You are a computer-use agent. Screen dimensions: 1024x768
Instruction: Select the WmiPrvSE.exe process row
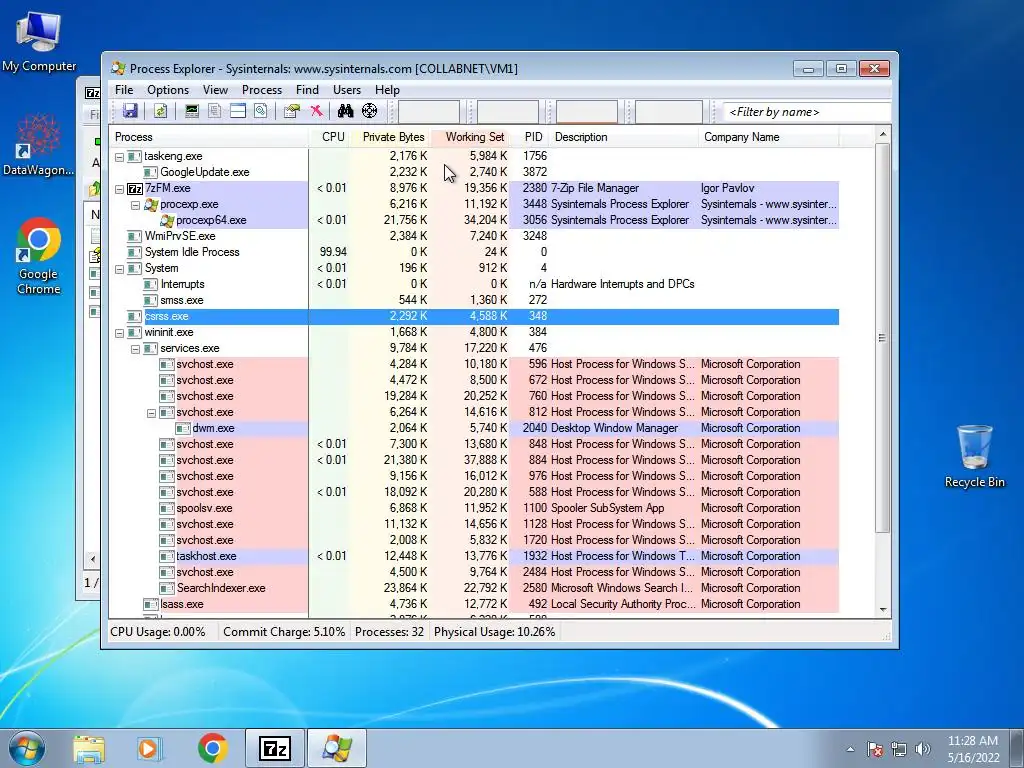pyautogui.click(x=474, y=236)
